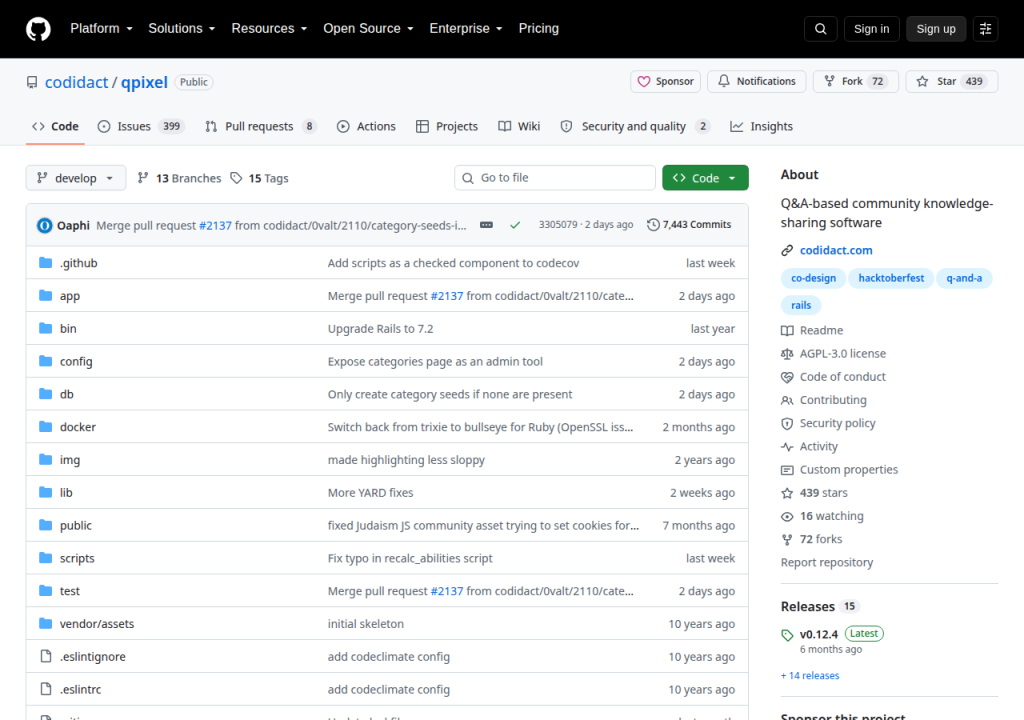
Task: Switch to the Pull requests tab
Action: (x=260, y=127)
